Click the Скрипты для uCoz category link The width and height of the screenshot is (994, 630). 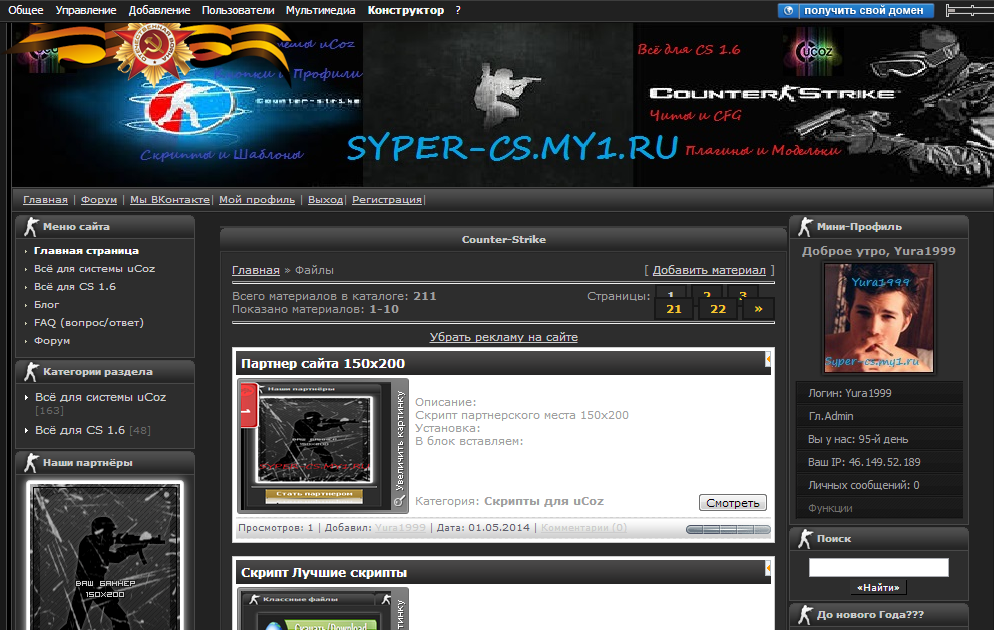click(544, 501)
